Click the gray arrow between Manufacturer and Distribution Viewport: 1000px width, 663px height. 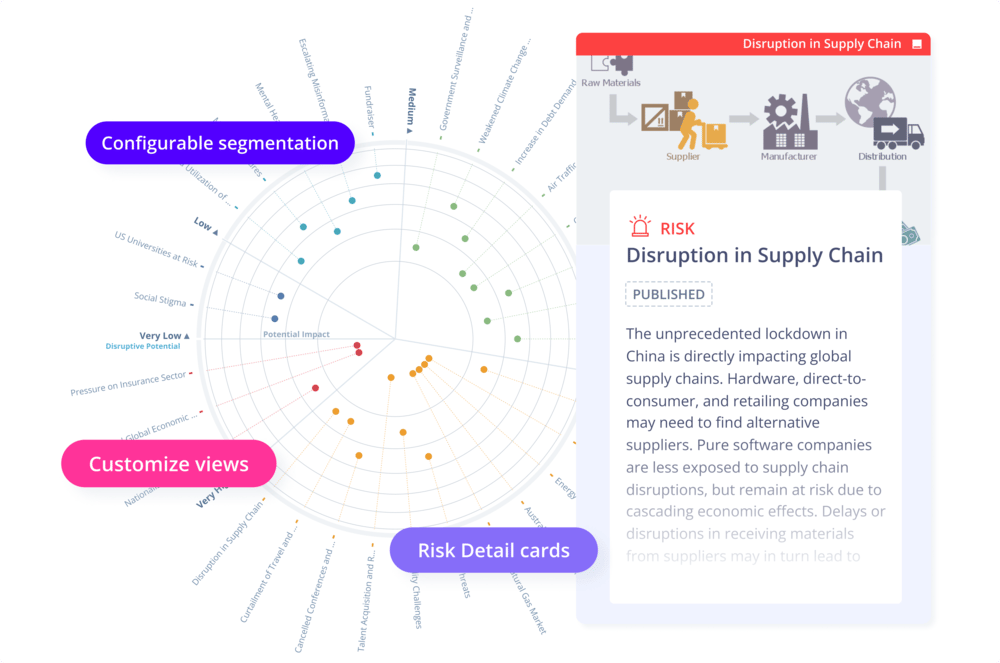(x=829, y=119)
